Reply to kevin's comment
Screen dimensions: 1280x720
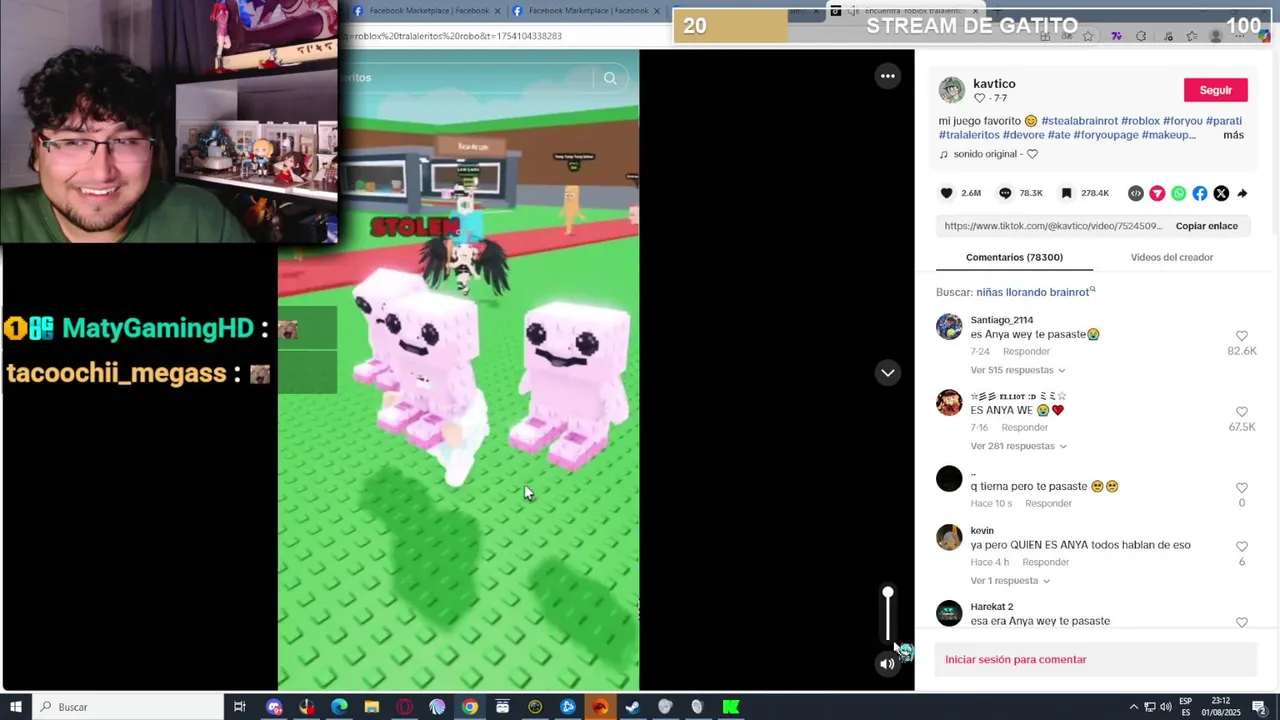coord(1045,562)
